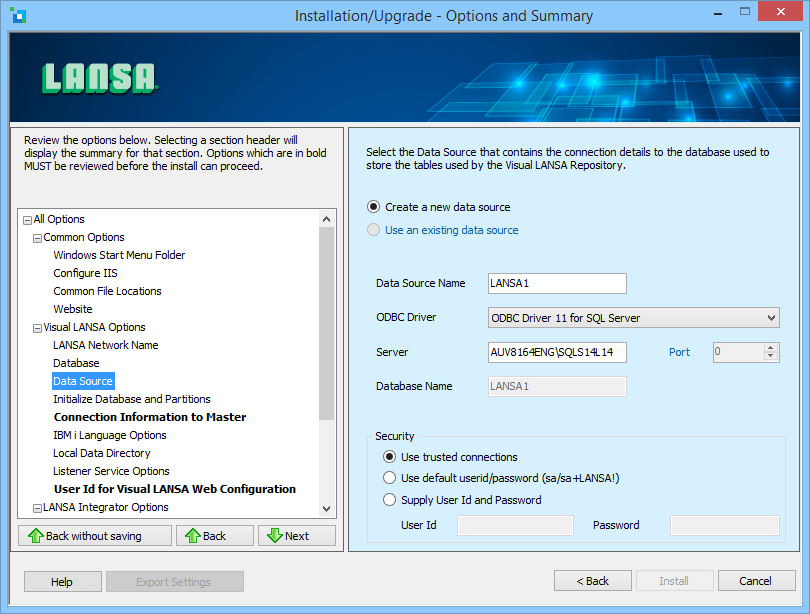Click the Visual LANSA Options label
This screenshot has width=810, height=614.
[95, 327]
